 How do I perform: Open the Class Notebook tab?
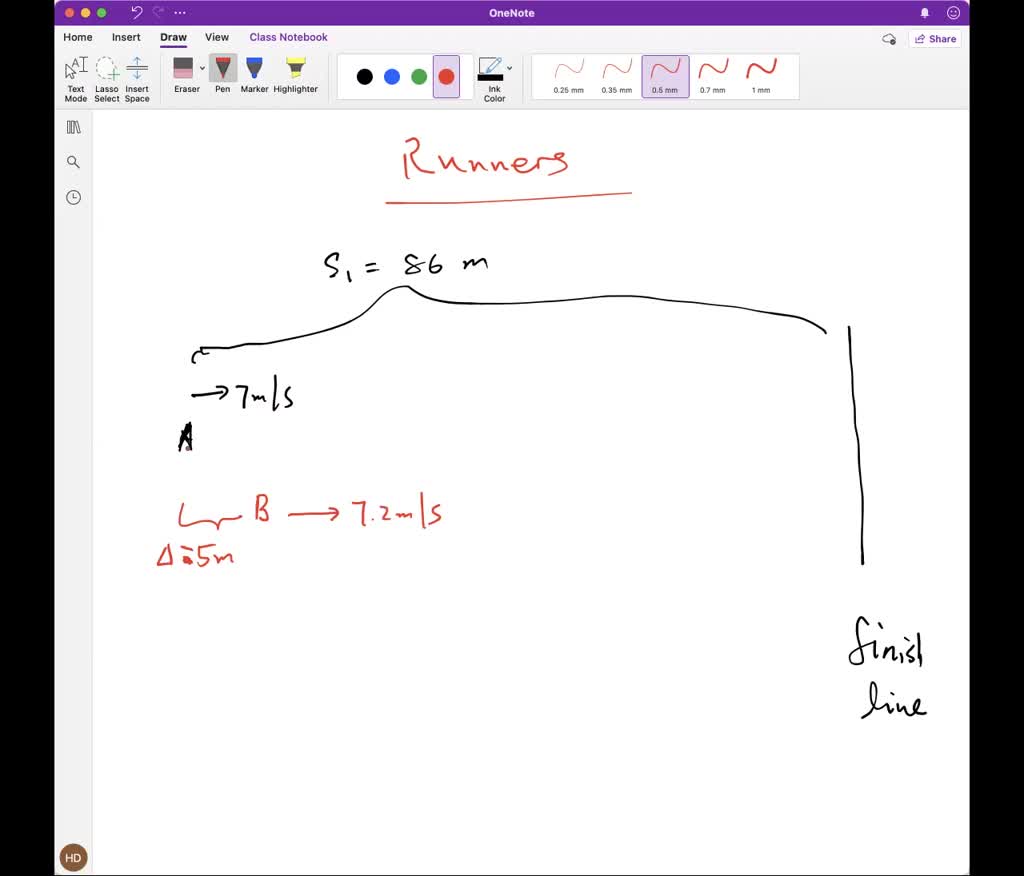pos(289,37)
